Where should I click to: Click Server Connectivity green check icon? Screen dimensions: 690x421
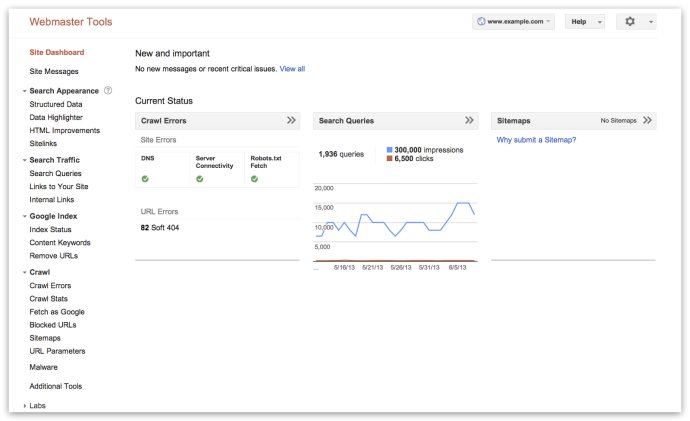[x=200, y=179]
